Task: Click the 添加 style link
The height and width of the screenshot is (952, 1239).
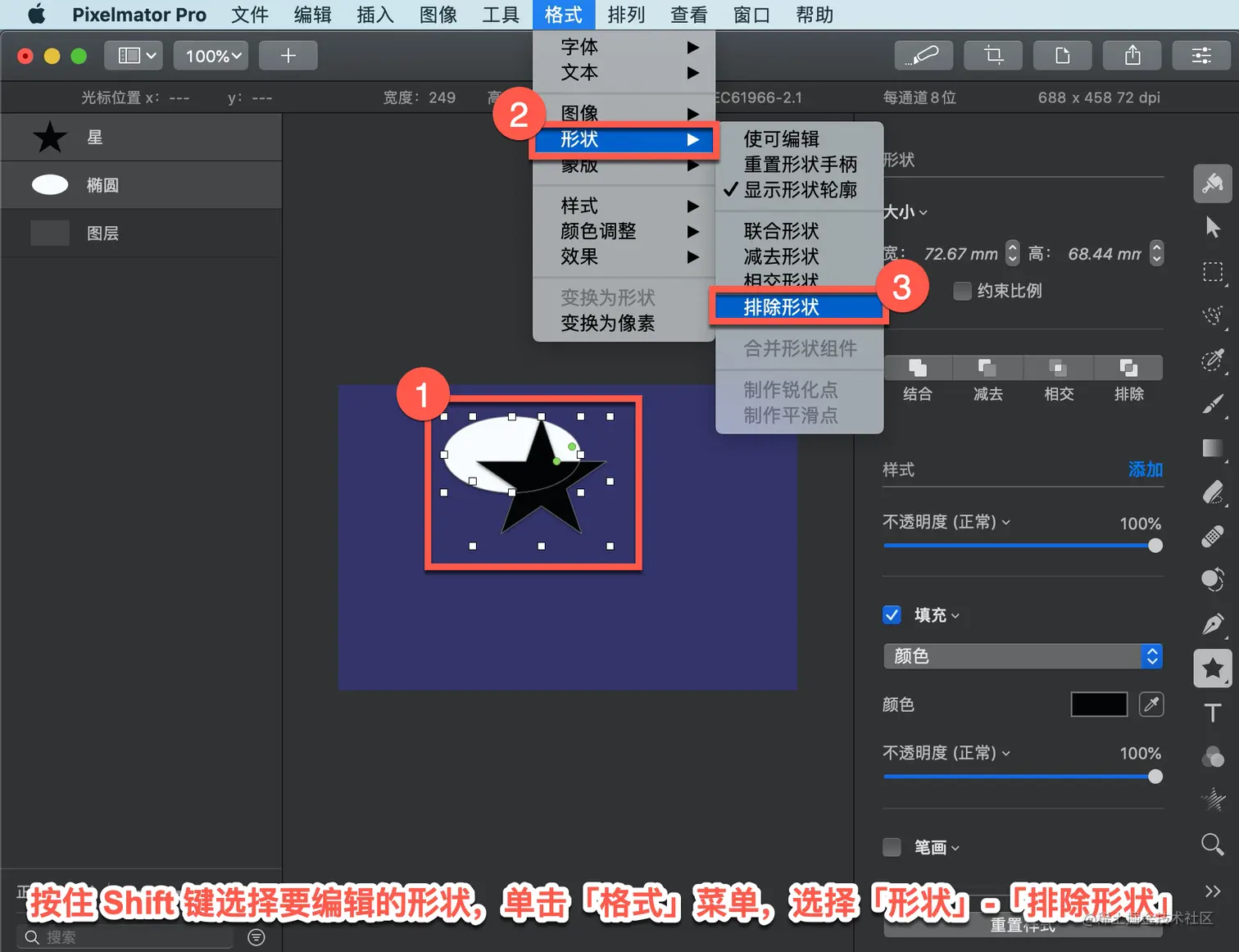Action: tap(1146, 469)
